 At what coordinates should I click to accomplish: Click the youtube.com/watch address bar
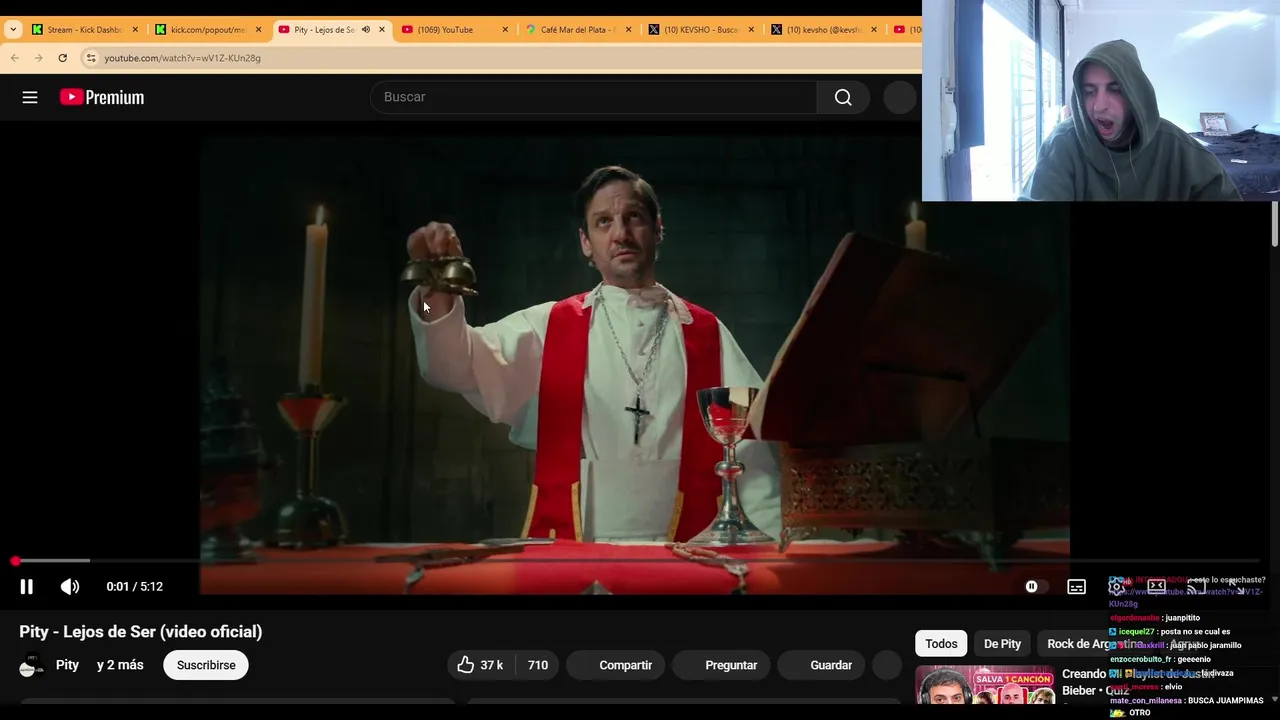(x=182, y=58)
